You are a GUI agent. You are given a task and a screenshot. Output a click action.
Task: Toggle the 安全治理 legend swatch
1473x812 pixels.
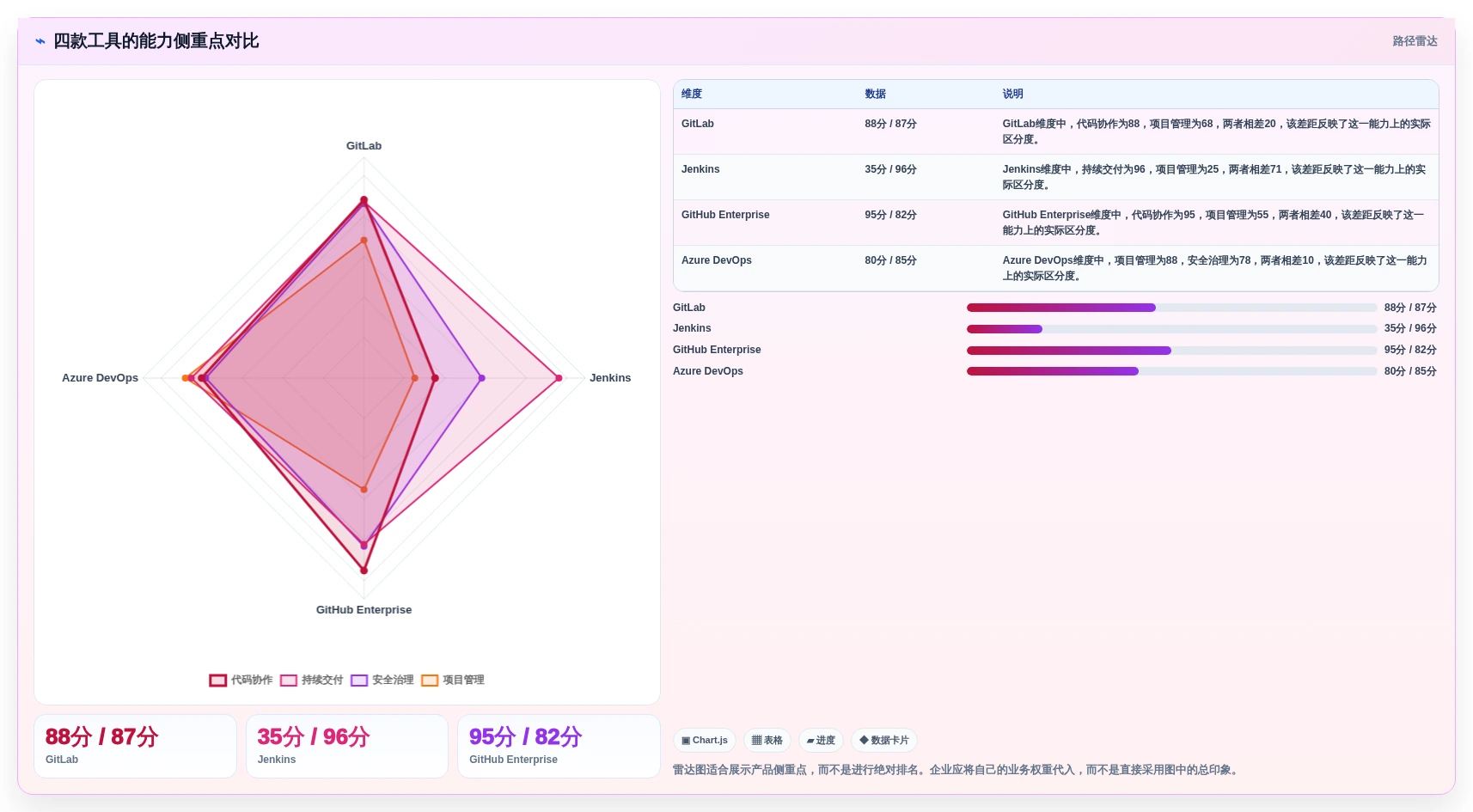click(x=359, y=681)
